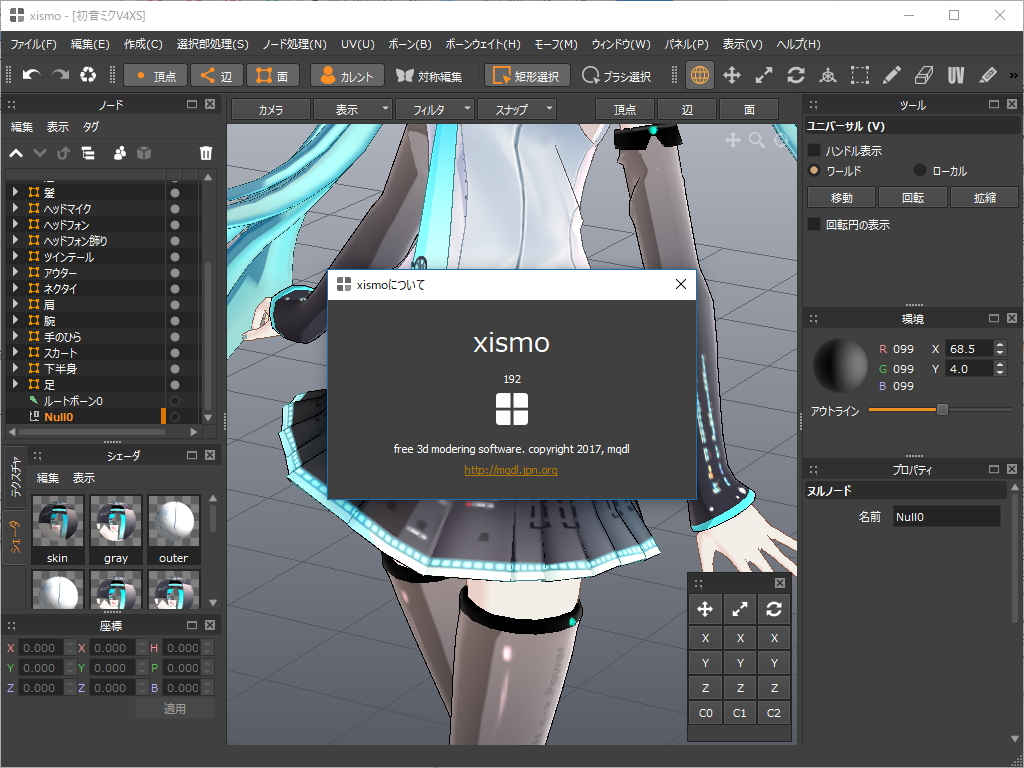Increase the X 68.5 stepper value
Image resolution: width=1024 pixels, height=768 pixels.
pos(1000,344)
